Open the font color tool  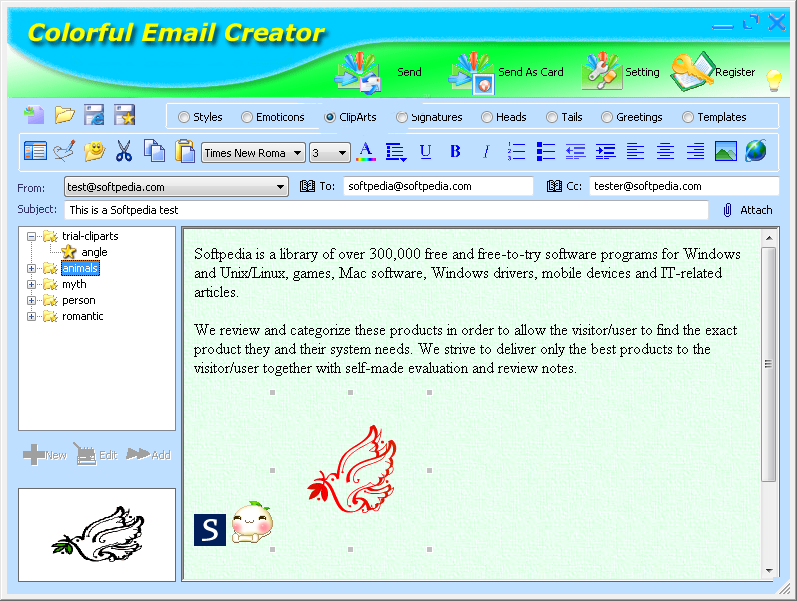point(366,152)
